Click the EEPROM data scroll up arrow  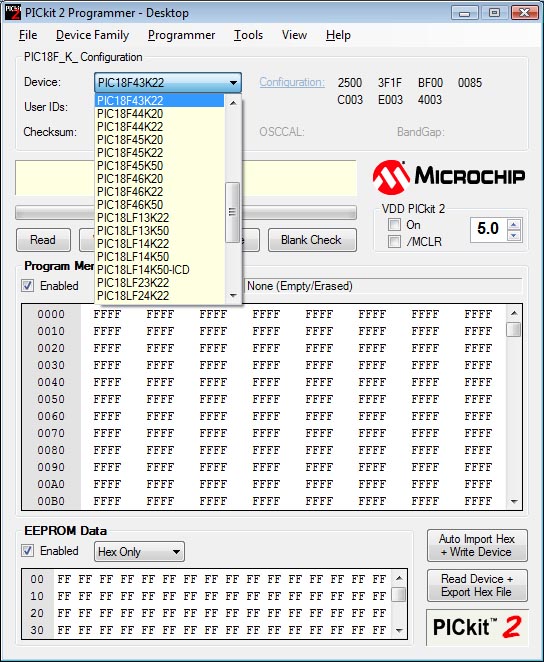pyautogui.click(x=399, y=578)
